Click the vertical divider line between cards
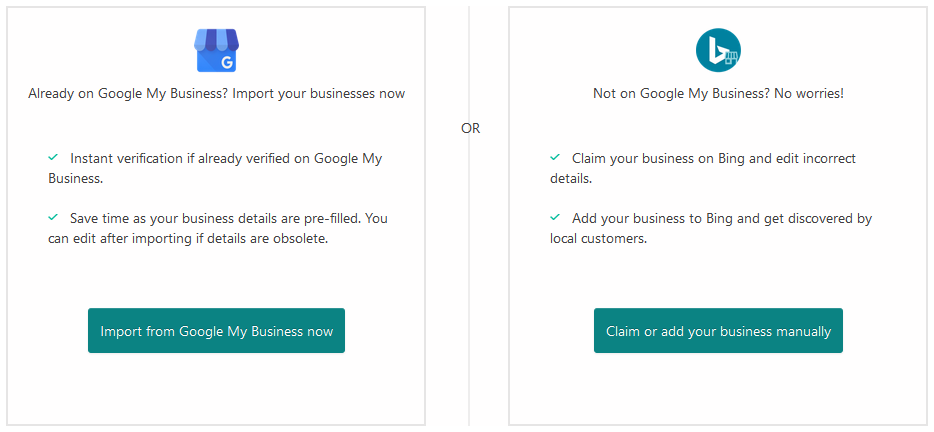934x432 pixels. [x=469, y=268]
